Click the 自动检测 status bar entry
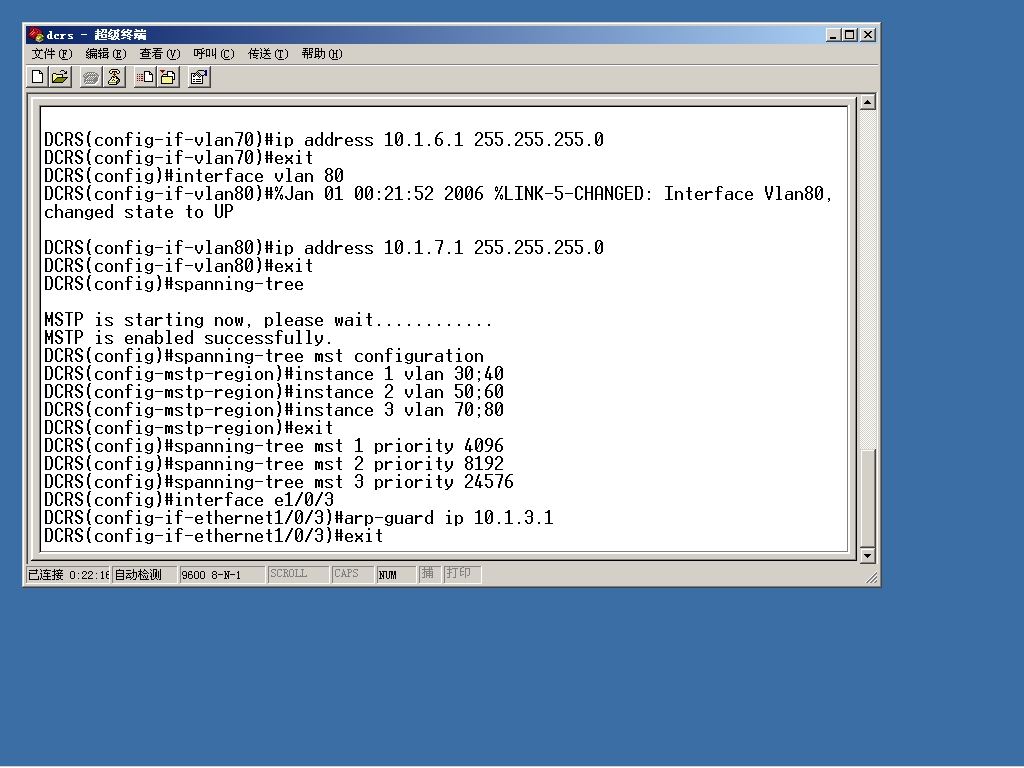 click(x=144, y=575)
